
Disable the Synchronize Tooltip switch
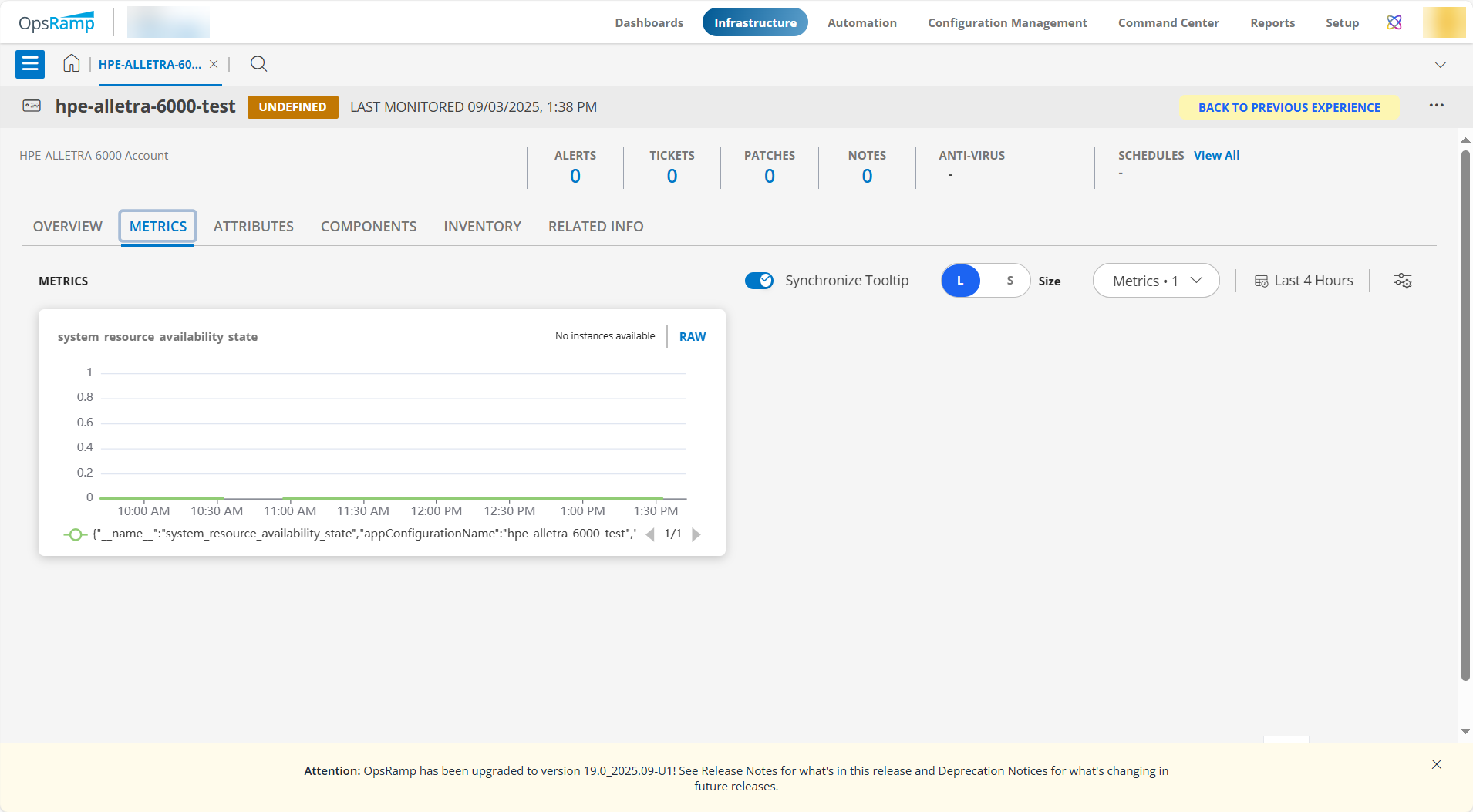point(759,281)
